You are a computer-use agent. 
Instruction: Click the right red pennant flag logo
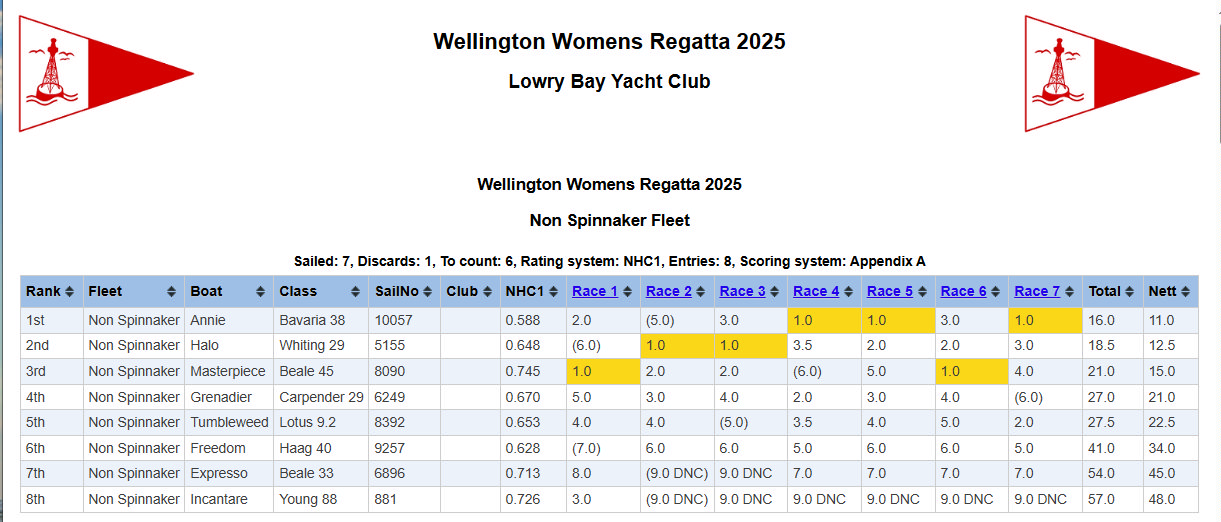(x=1111, y=73)
